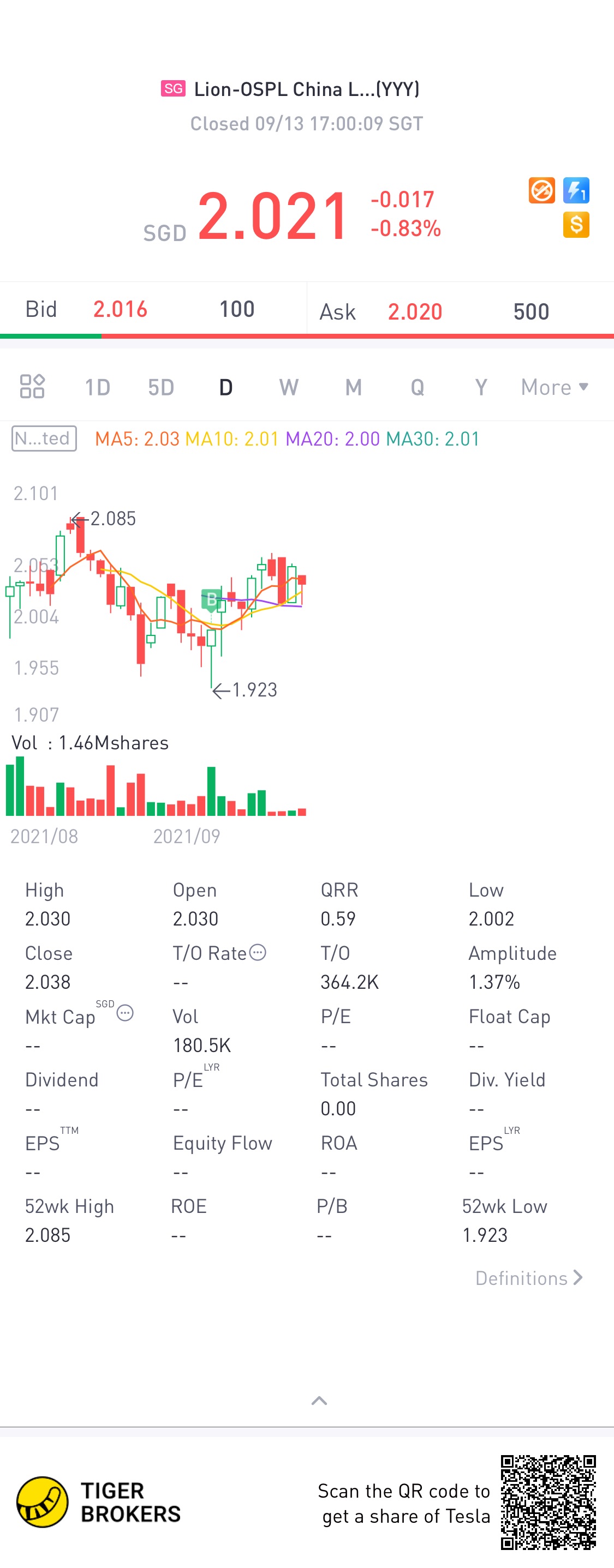Tap the yellow dollar sign badge icon
Image resolution: width=614 pixels, height=1568 pixels.
coord(576,225)
